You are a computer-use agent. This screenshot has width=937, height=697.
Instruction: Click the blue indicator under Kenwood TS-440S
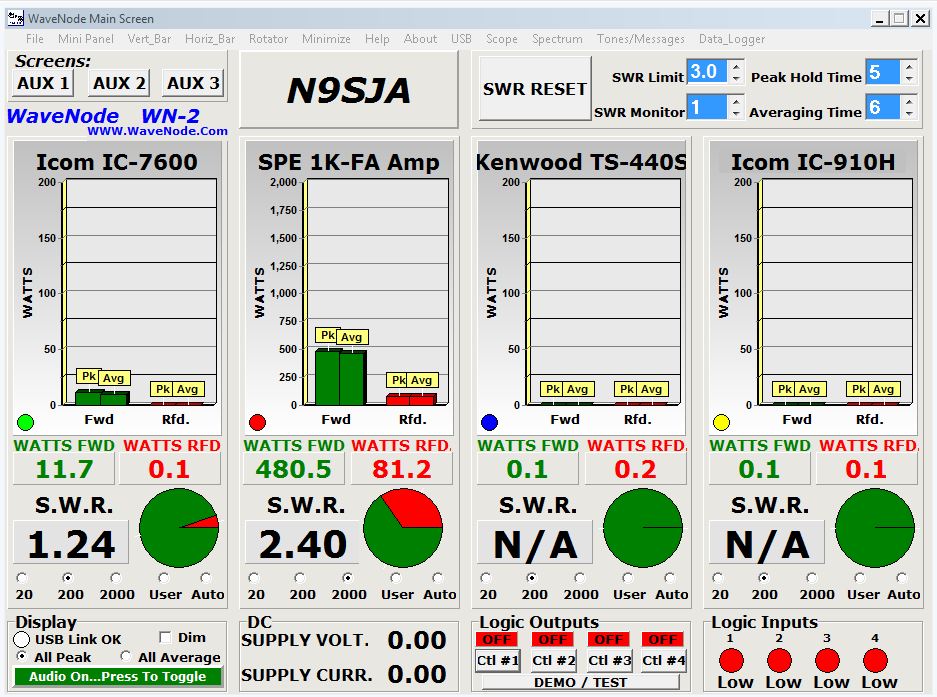coord(489,422)
